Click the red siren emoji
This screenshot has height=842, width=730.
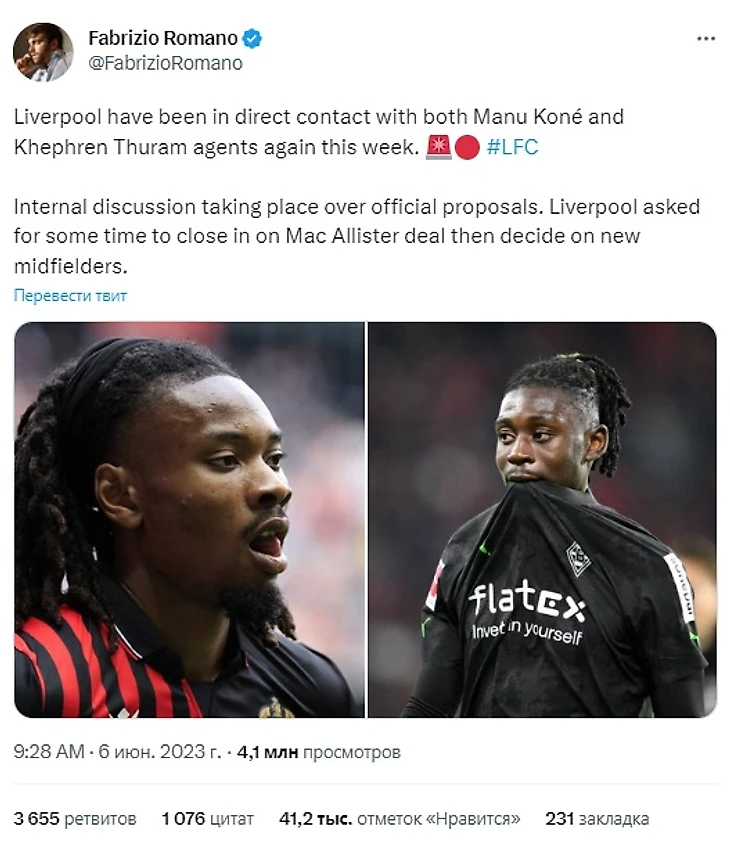pyautogui.click(x=438, y=147)
